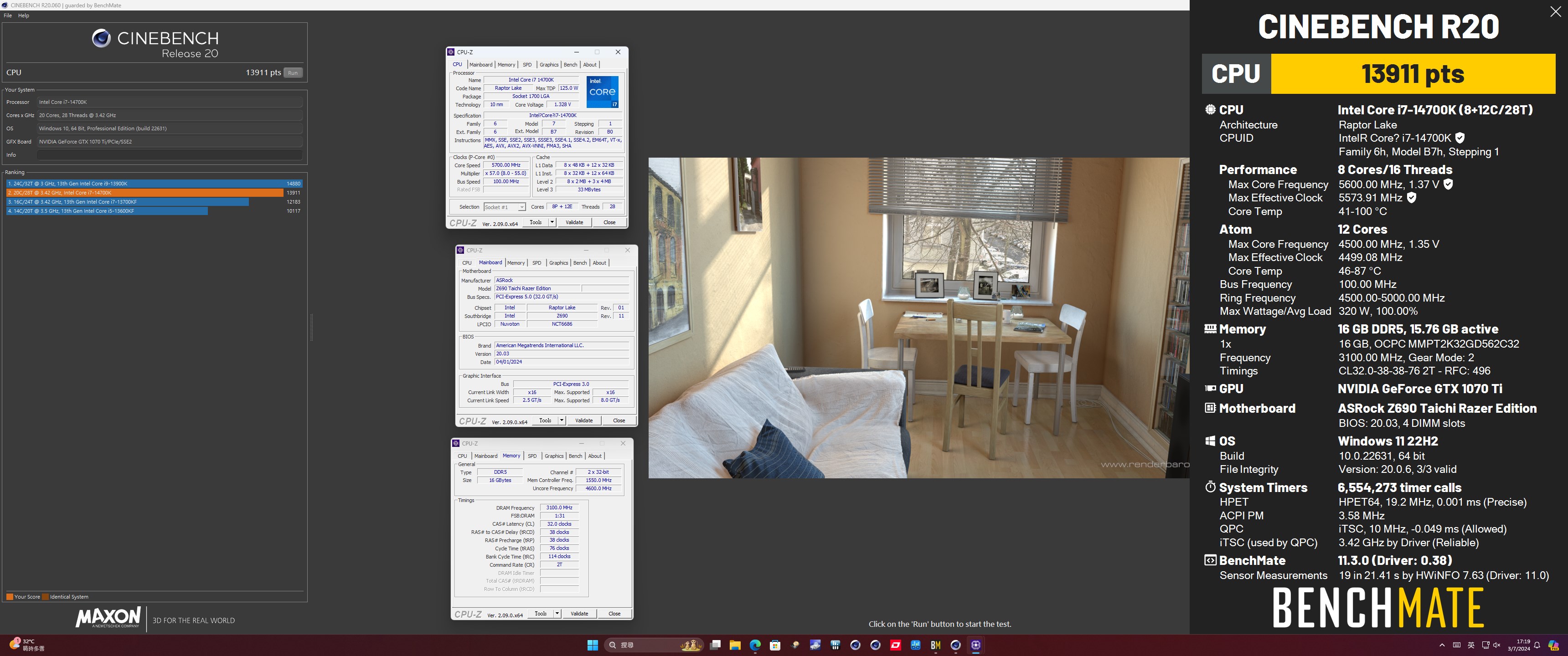
Task: Open Microsoft Store from the taskbar
Action: tap(775, 645)
